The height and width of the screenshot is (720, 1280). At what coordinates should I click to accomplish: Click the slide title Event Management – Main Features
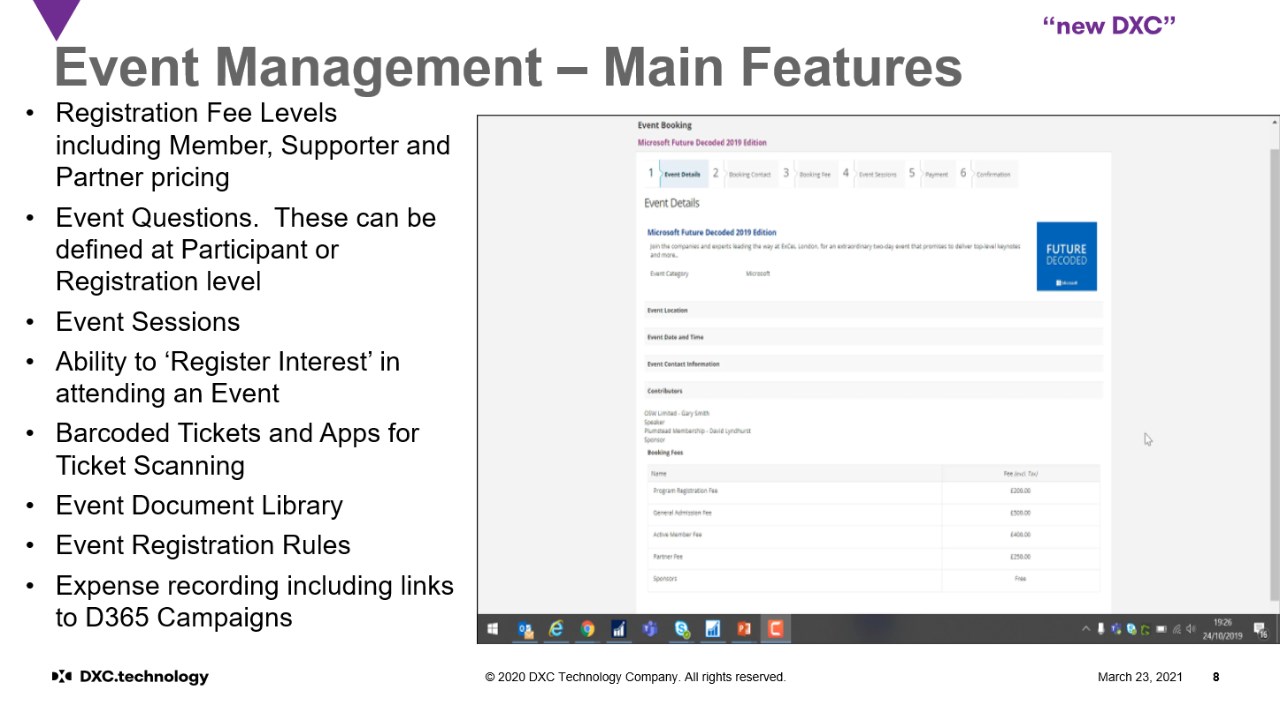tap(508, 67)
